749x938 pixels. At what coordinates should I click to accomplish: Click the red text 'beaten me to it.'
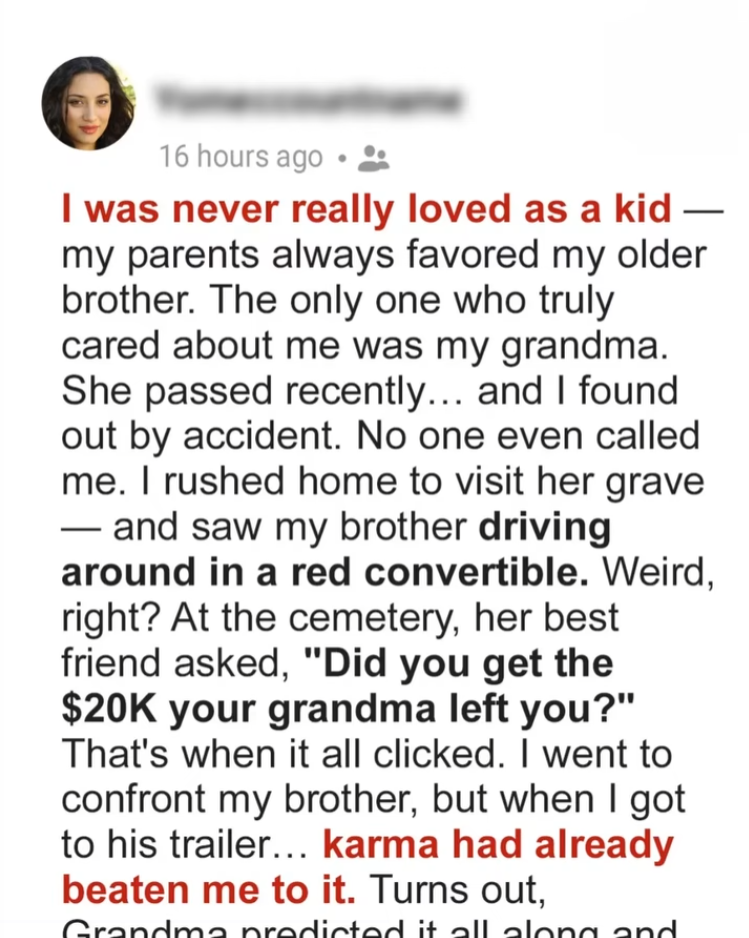208,890
